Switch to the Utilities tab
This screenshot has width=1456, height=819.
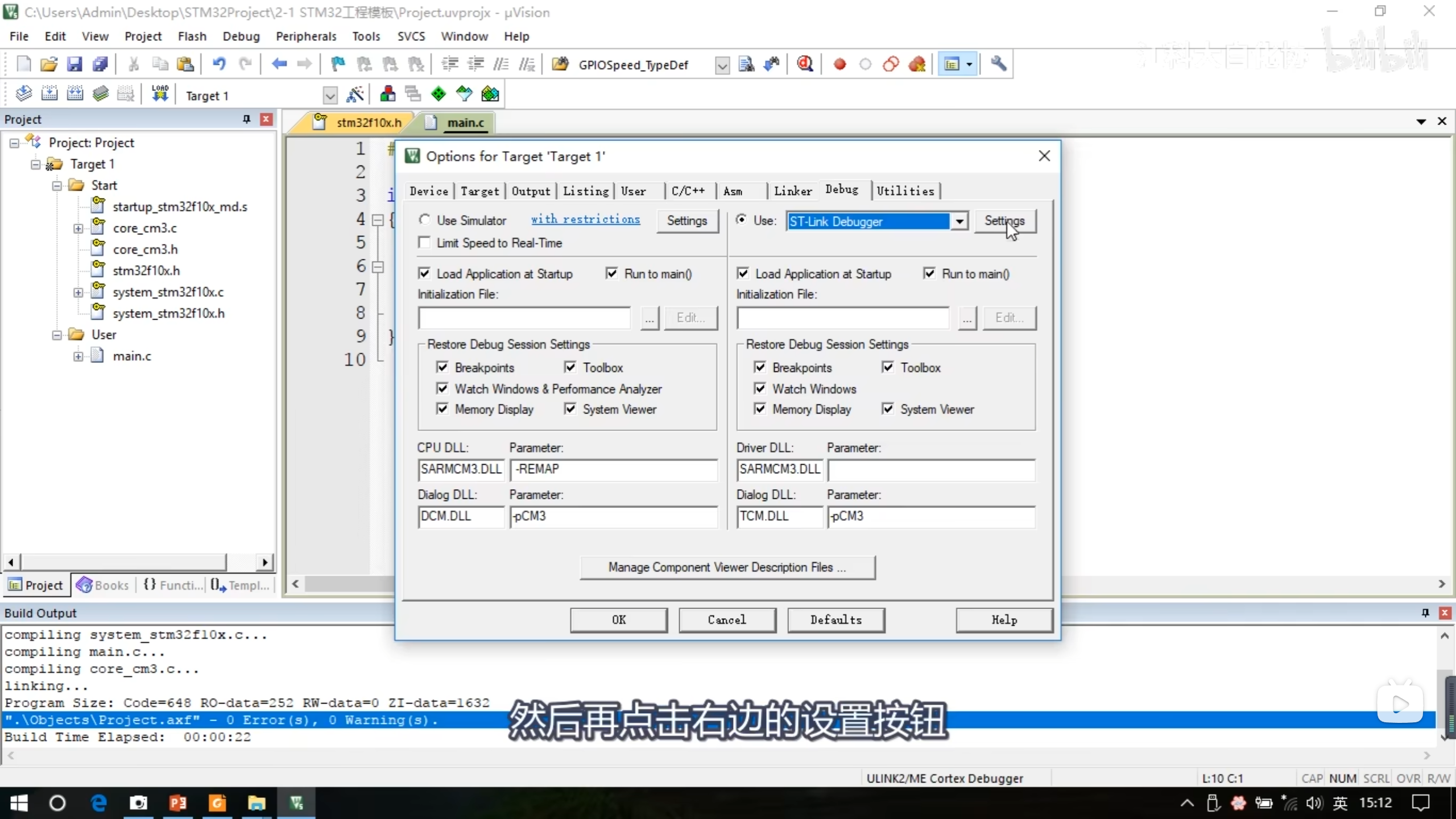coord(905,191)
